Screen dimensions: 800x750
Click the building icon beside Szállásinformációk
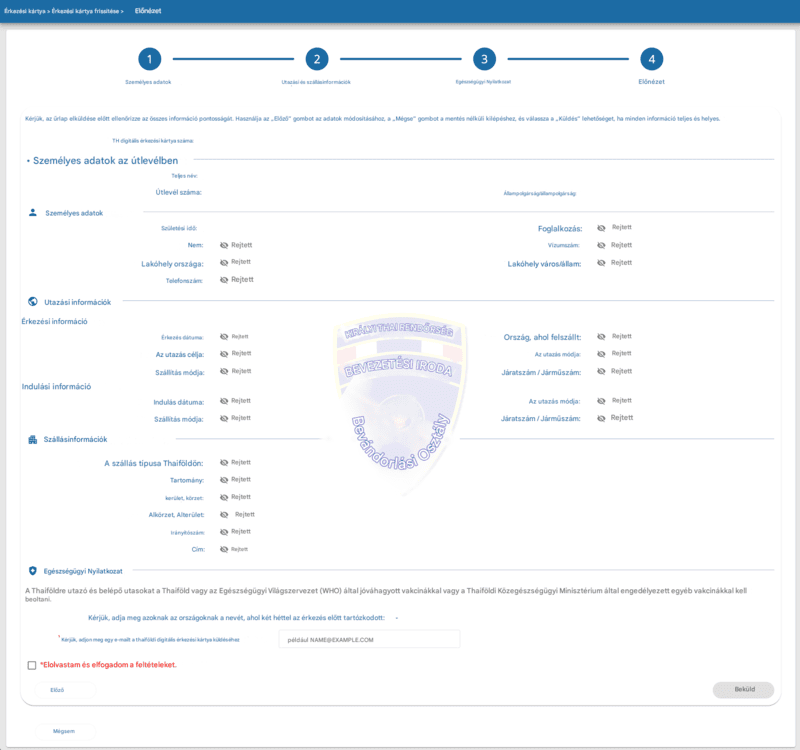click(x=33, y=439)
